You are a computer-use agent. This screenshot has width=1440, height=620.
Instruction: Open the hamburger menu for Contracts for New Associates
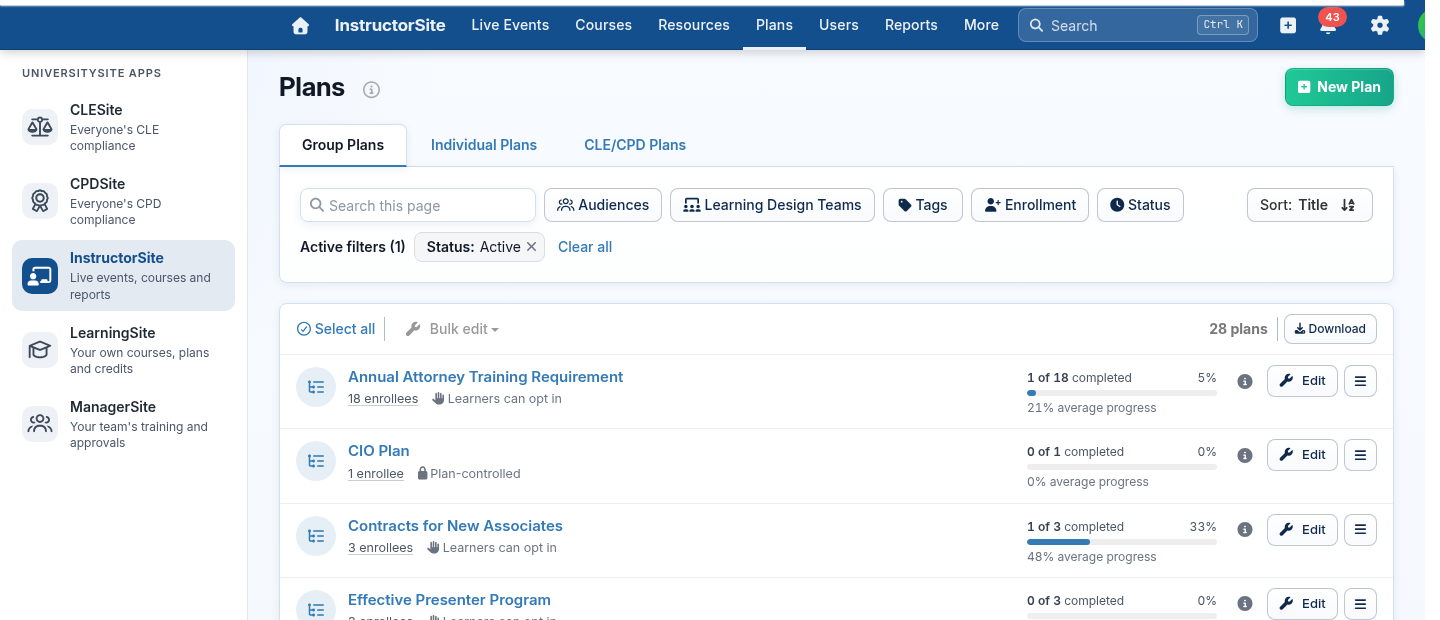pos(1360,530)
